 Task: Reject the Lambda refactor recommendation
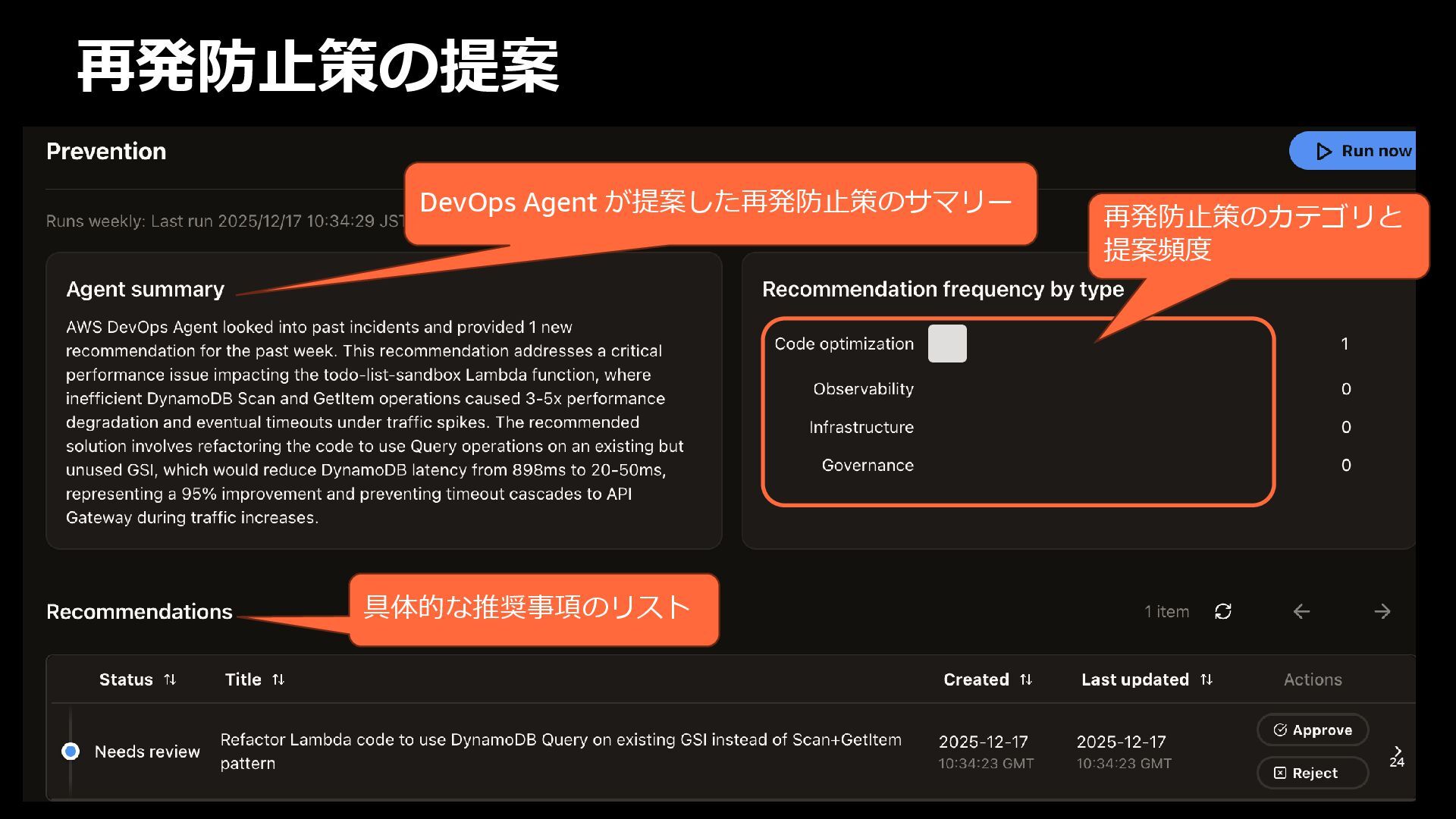[1313, 773]
